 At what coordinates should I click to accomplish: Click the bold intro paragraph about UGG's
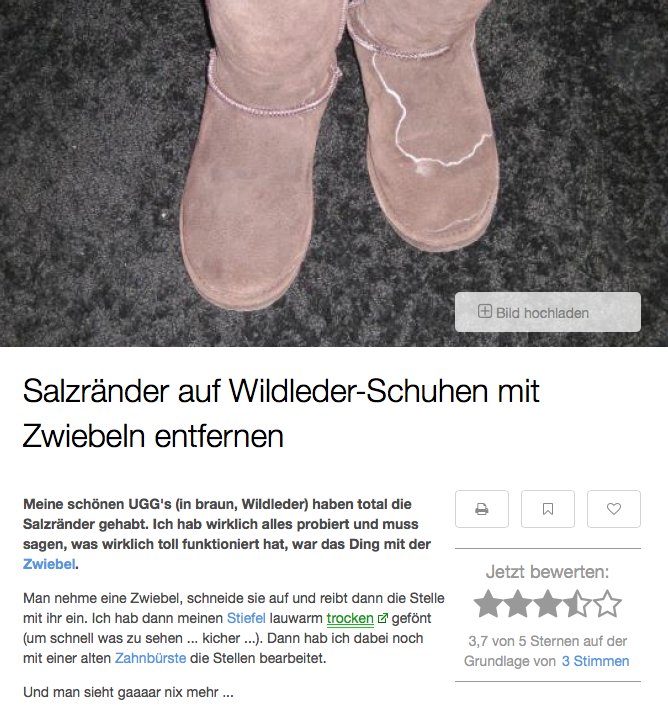(227, 534)
